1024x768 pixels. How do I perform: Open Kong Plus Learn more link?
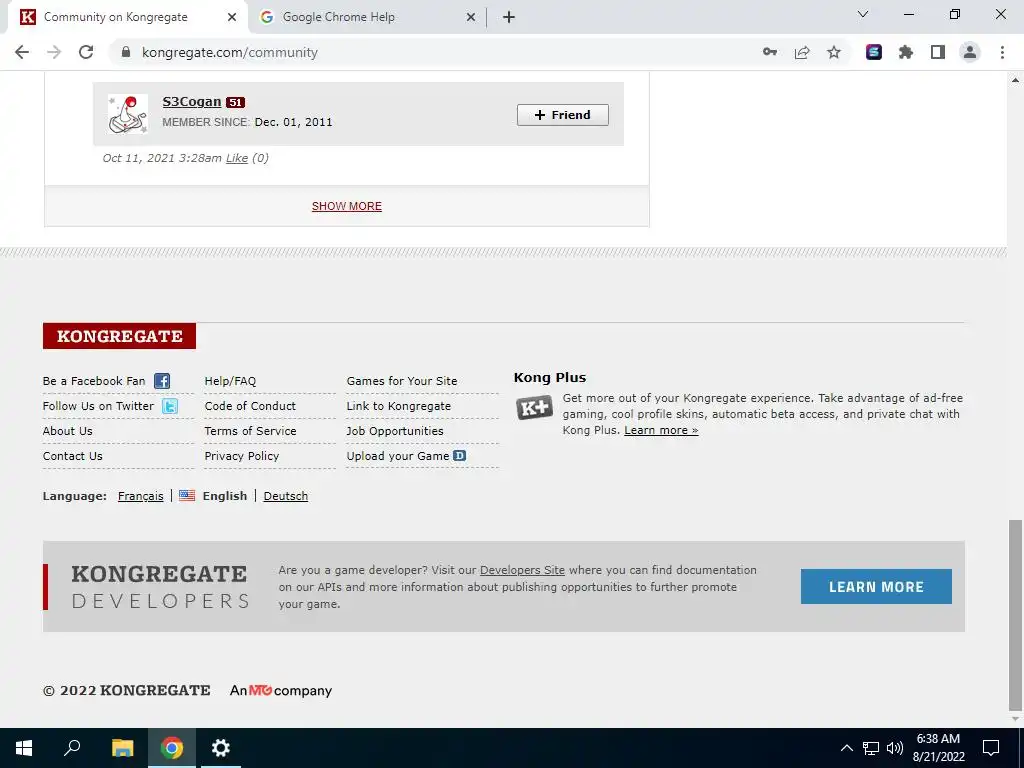(661, 430)
